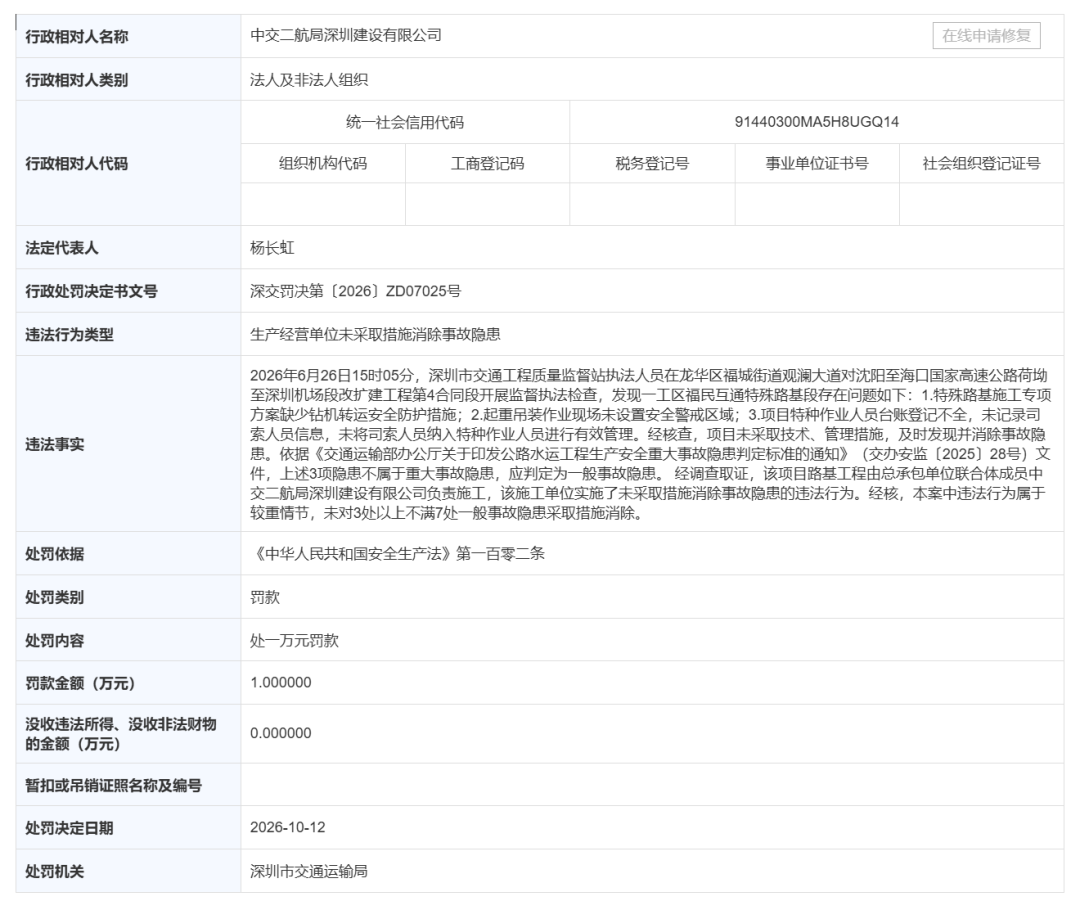Click the 税务登记号 column header
1080x901 pixels.
(652, 163)
